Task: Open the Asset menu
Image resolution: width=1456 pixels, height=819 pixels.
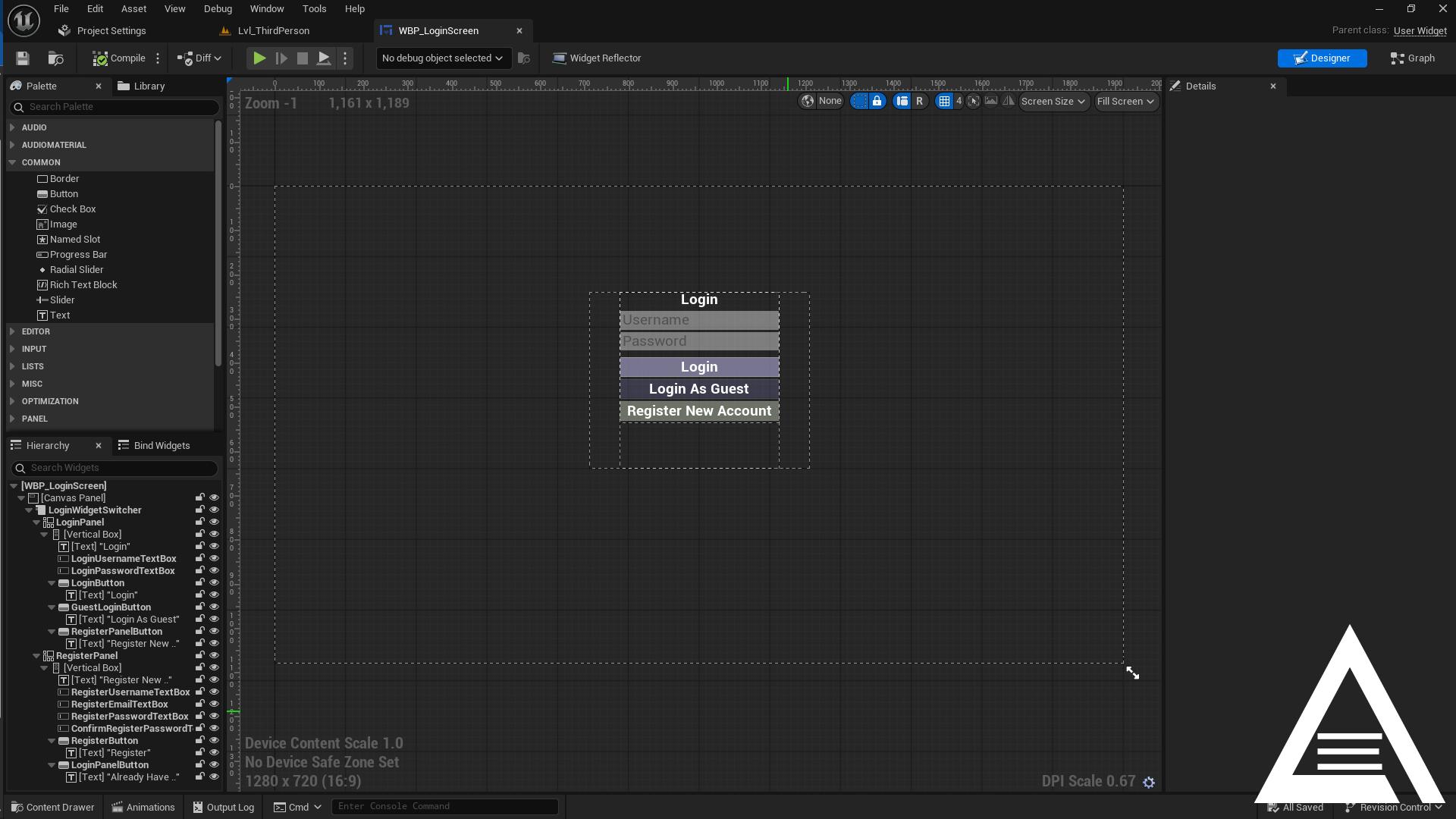Action: point(133,9)
